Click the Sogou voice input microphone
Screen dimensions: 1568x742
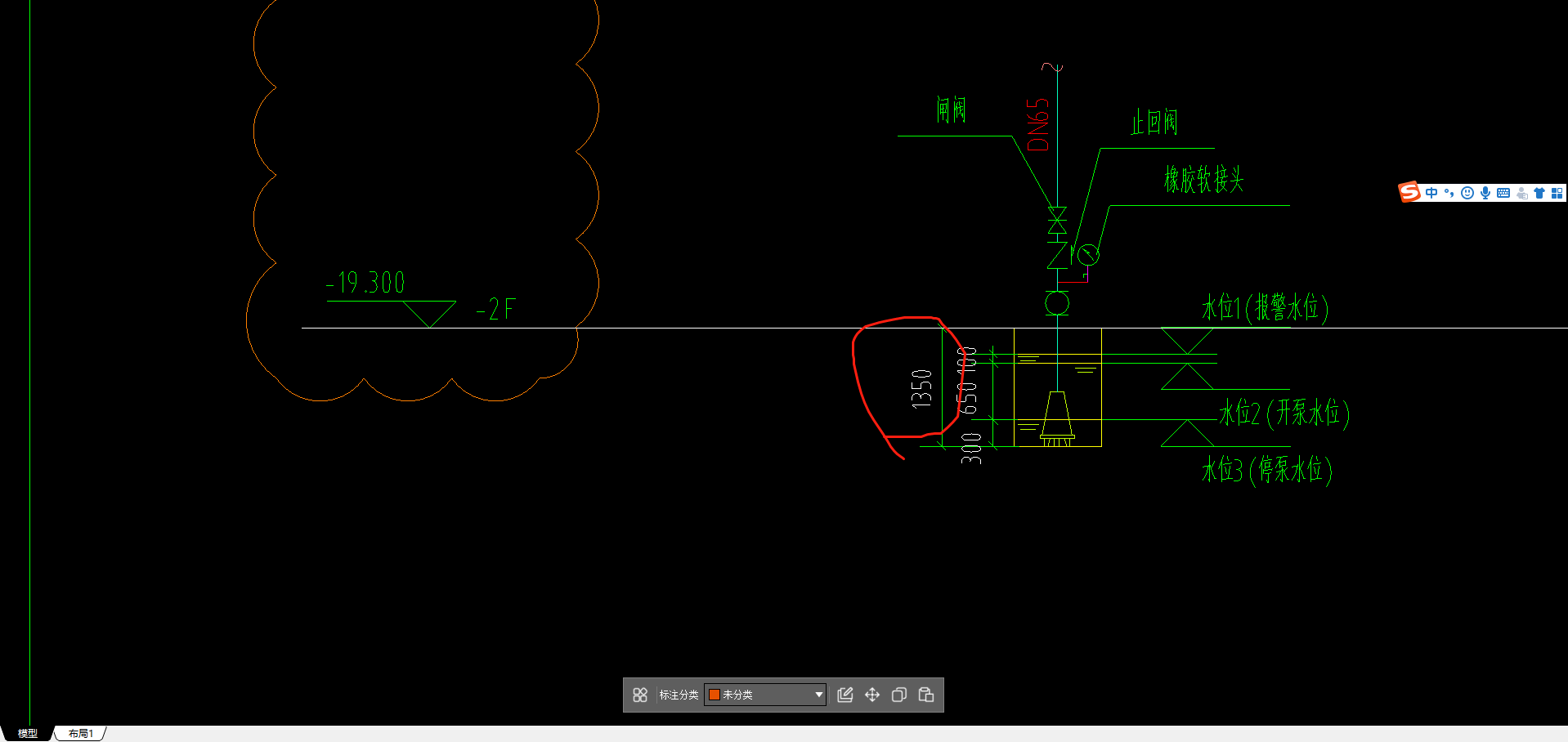(1485, 193)
